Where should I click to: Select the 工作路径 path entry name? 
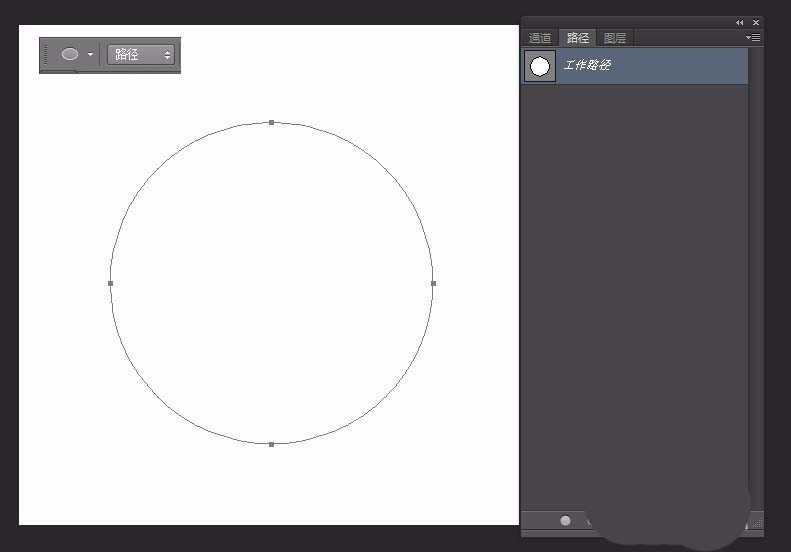click(x=587, y=66)
